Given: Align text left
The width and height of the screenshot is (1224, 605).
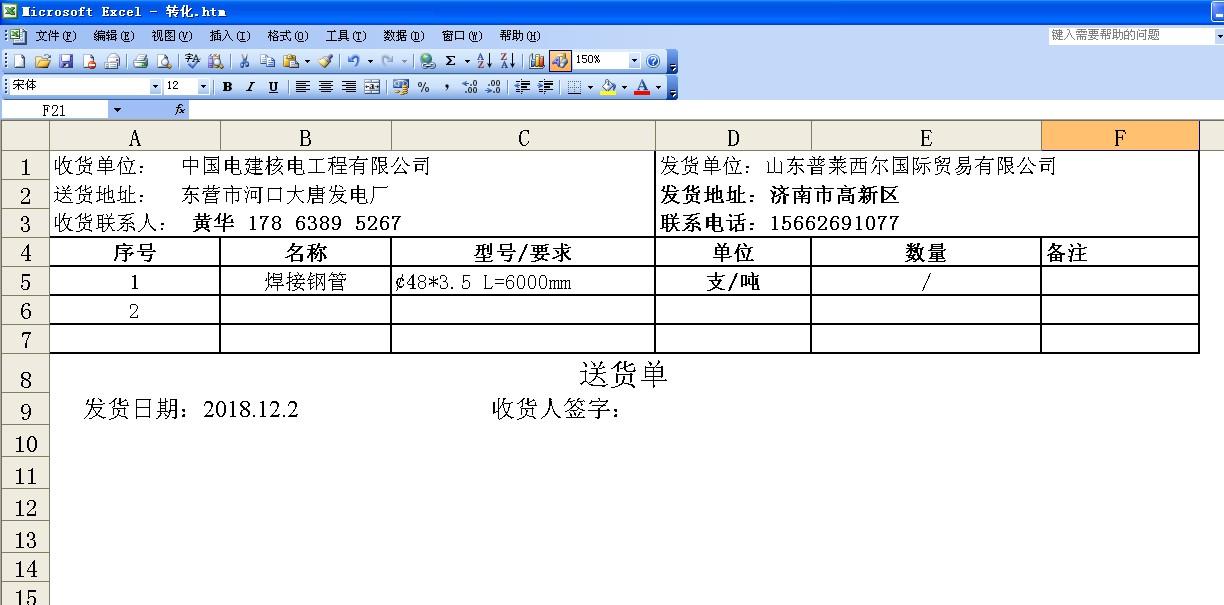Looking at the screenshot, I should 302,87.
